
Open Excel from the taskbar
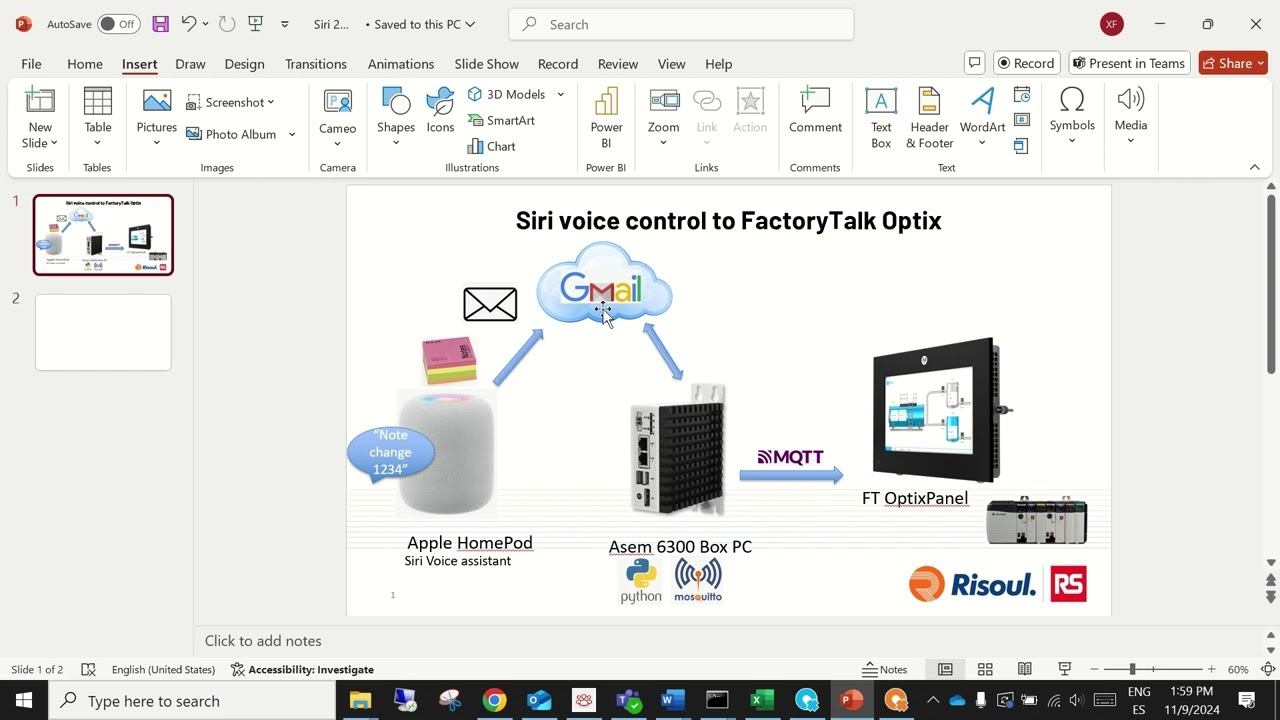click(762, 700)
